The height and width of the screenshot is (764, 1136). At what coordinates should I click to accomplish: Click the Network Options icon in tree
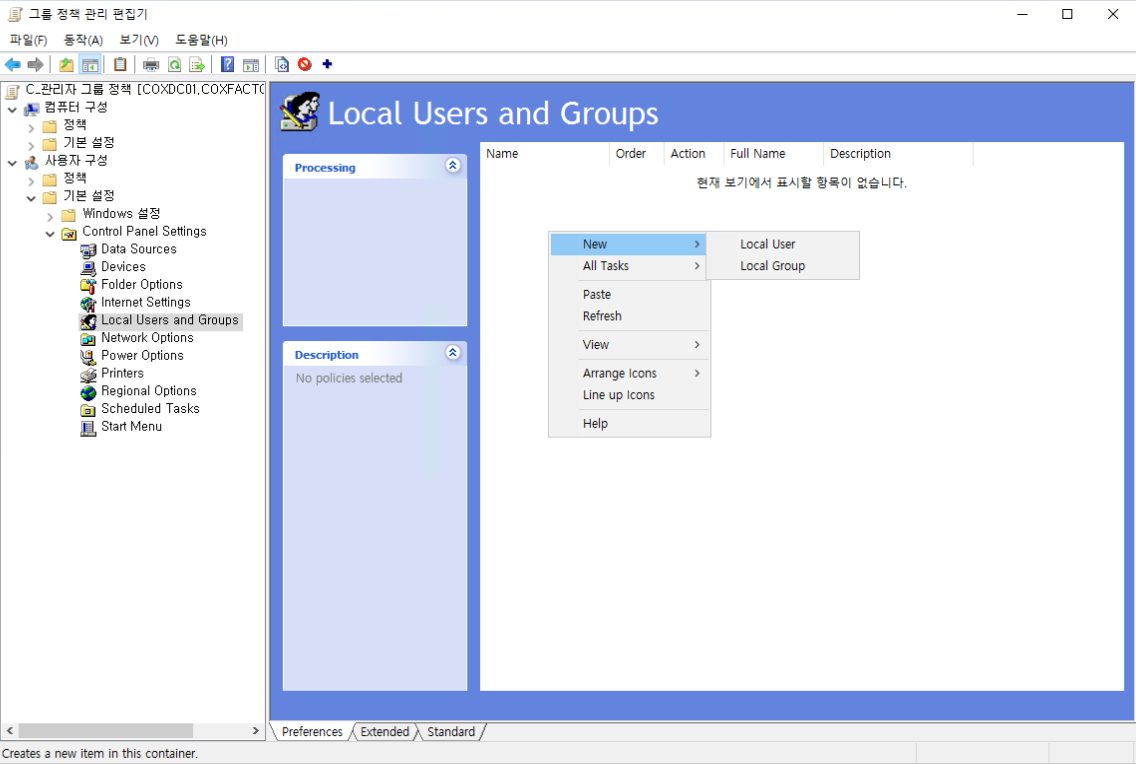(88, 338)
